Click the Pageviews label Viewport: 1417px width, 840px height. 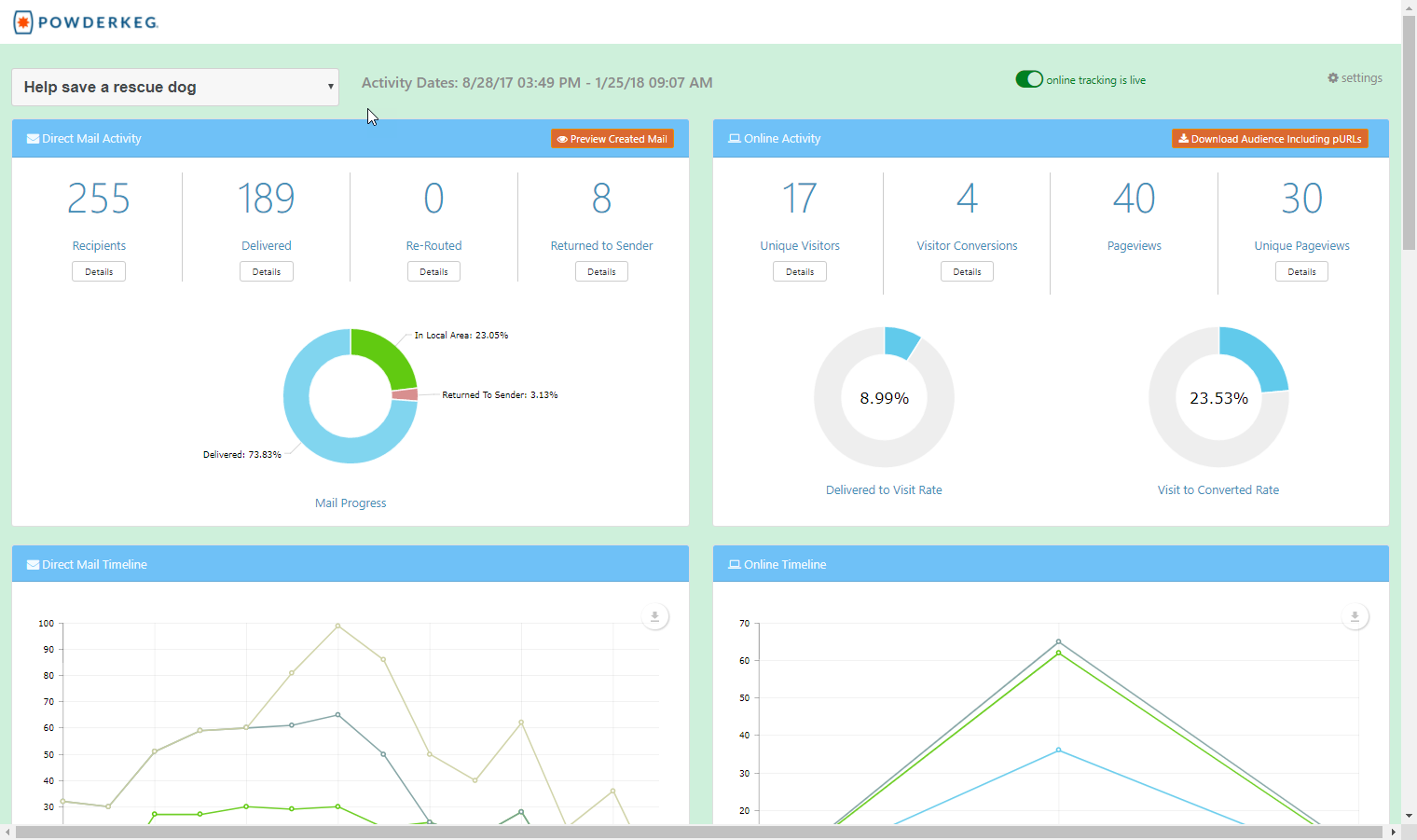tap(1135, 245)
